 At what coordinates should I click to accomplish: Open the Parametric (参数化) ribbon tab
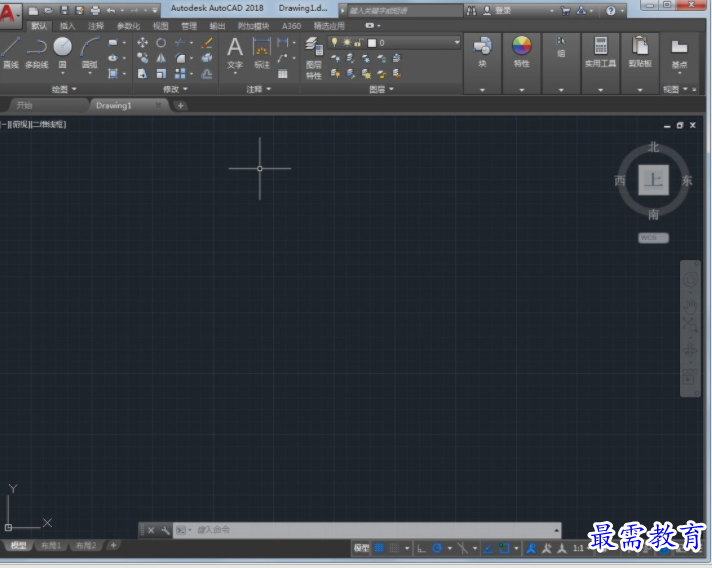129,26
